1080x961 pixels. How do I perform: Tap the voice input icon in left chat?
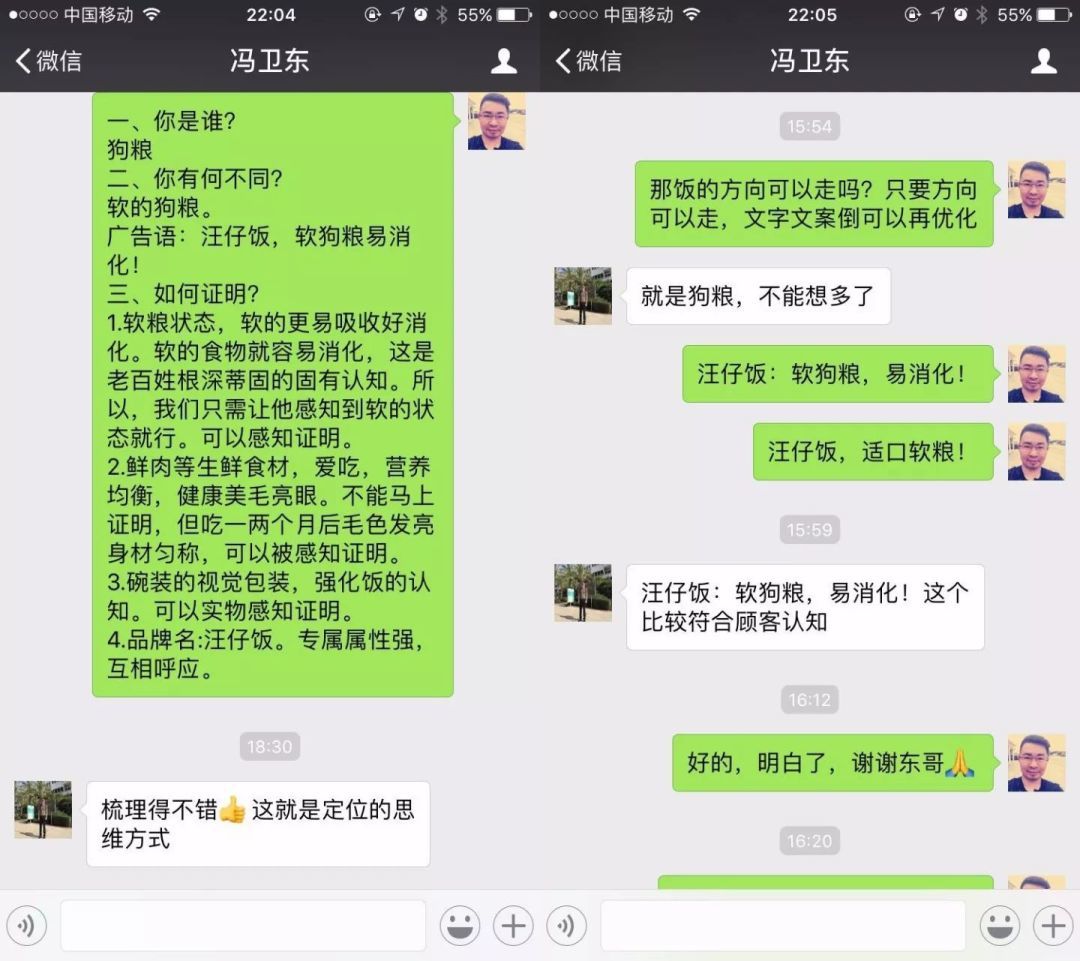[x=26, y=925]
